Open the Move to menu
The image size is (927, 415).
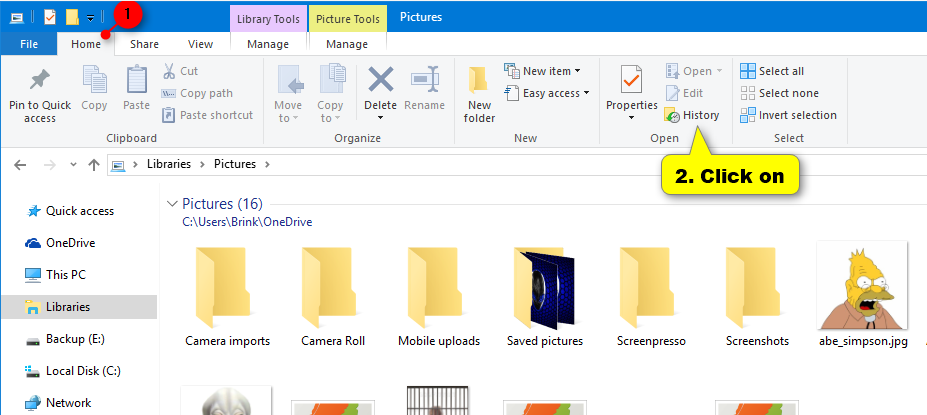[288, 94]
